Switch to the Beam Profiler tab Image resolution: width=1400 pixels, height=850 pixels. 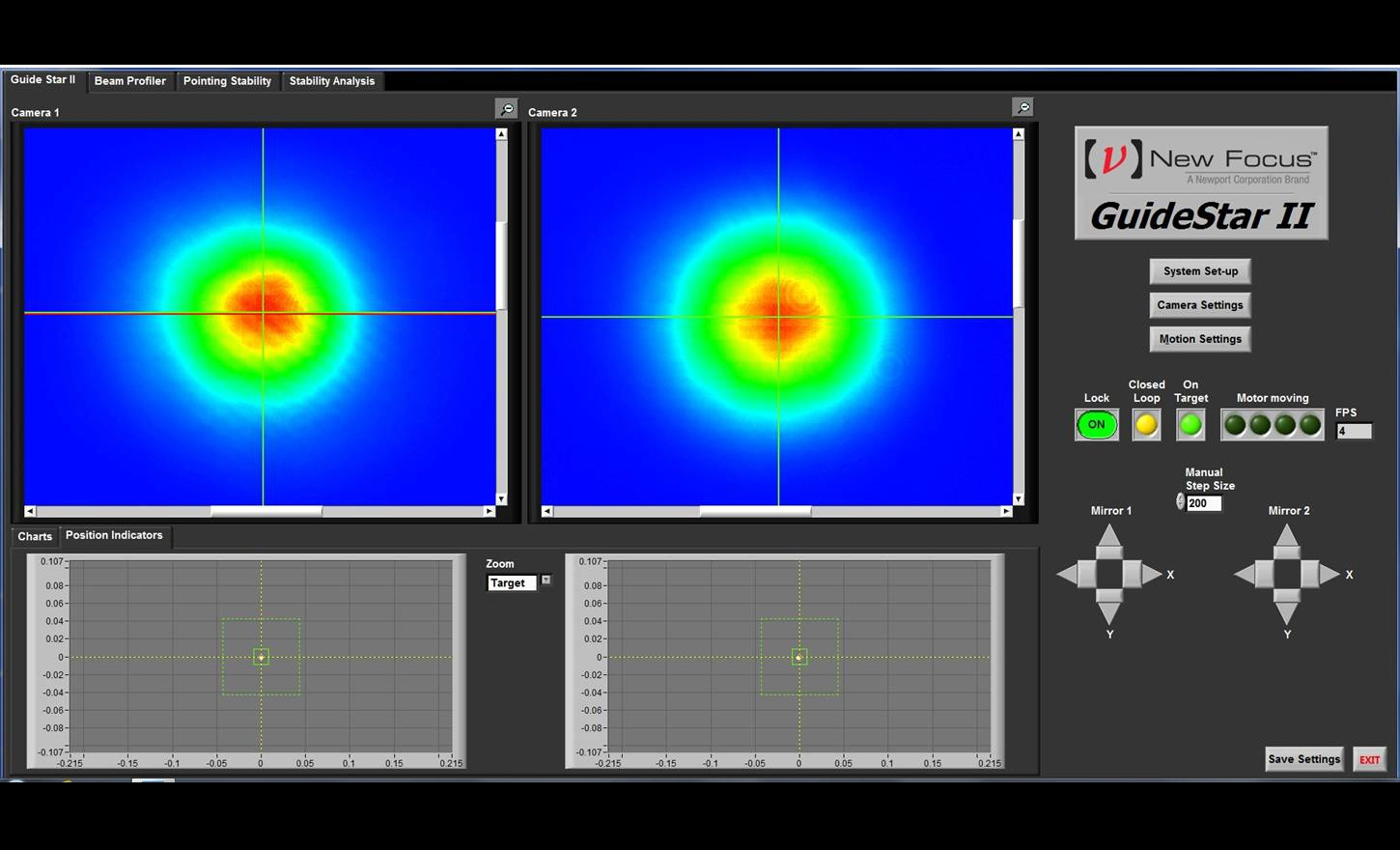point(130,81)
